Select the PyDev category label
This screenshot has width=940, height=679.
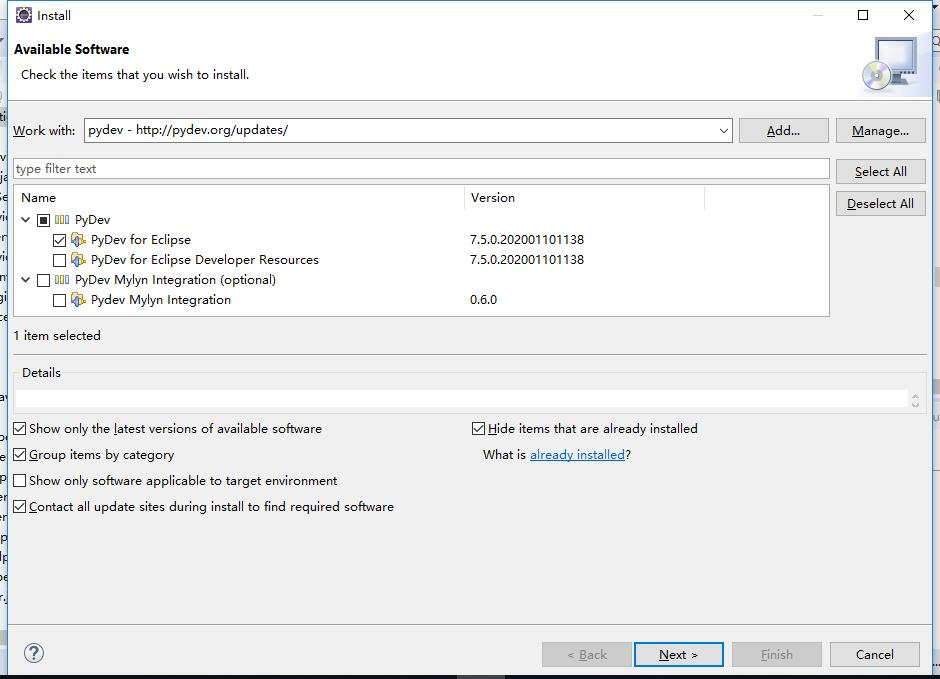(x=92, y=220)
